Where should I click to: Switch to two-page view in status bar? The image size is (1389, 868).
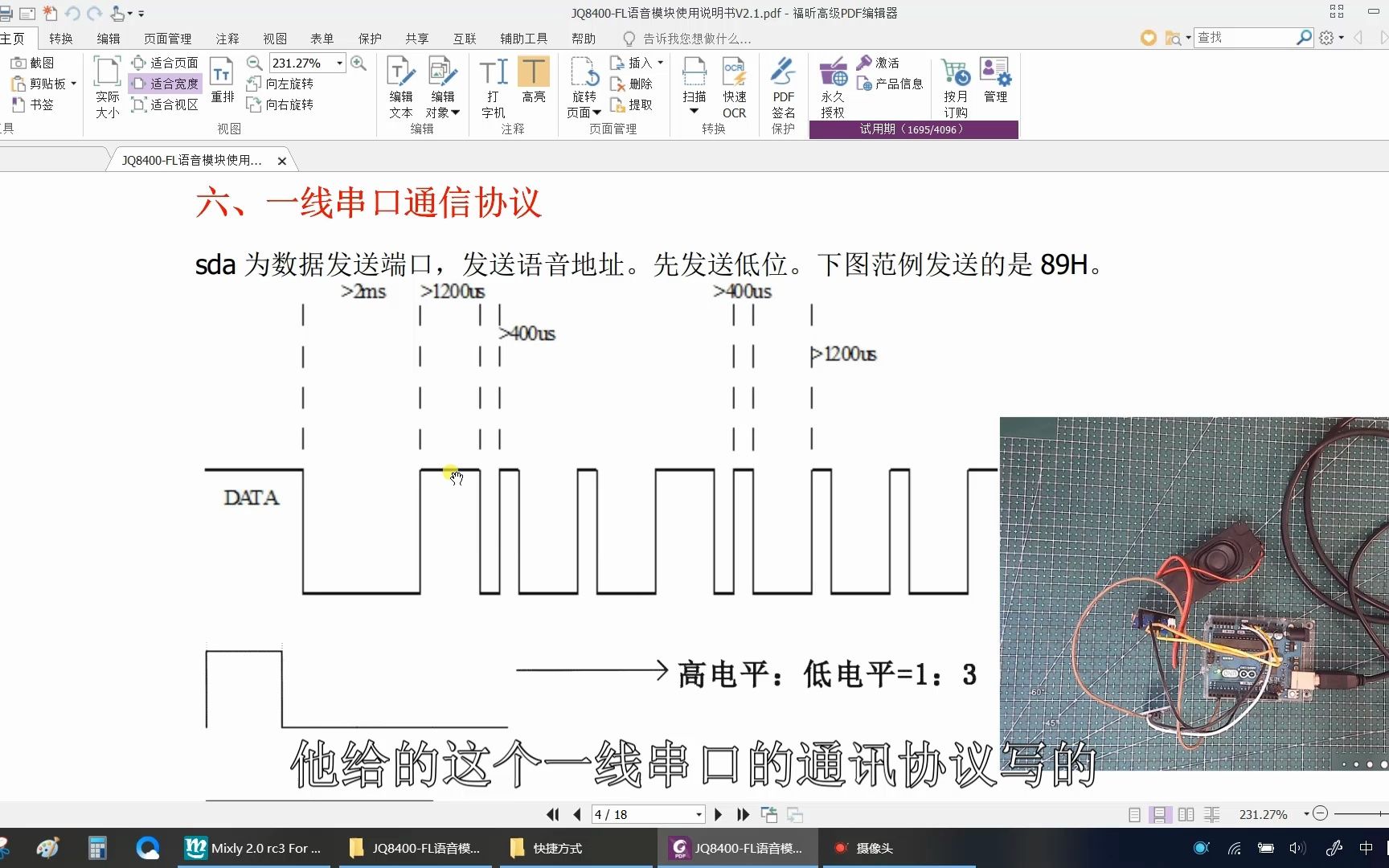click(1186, 814)
